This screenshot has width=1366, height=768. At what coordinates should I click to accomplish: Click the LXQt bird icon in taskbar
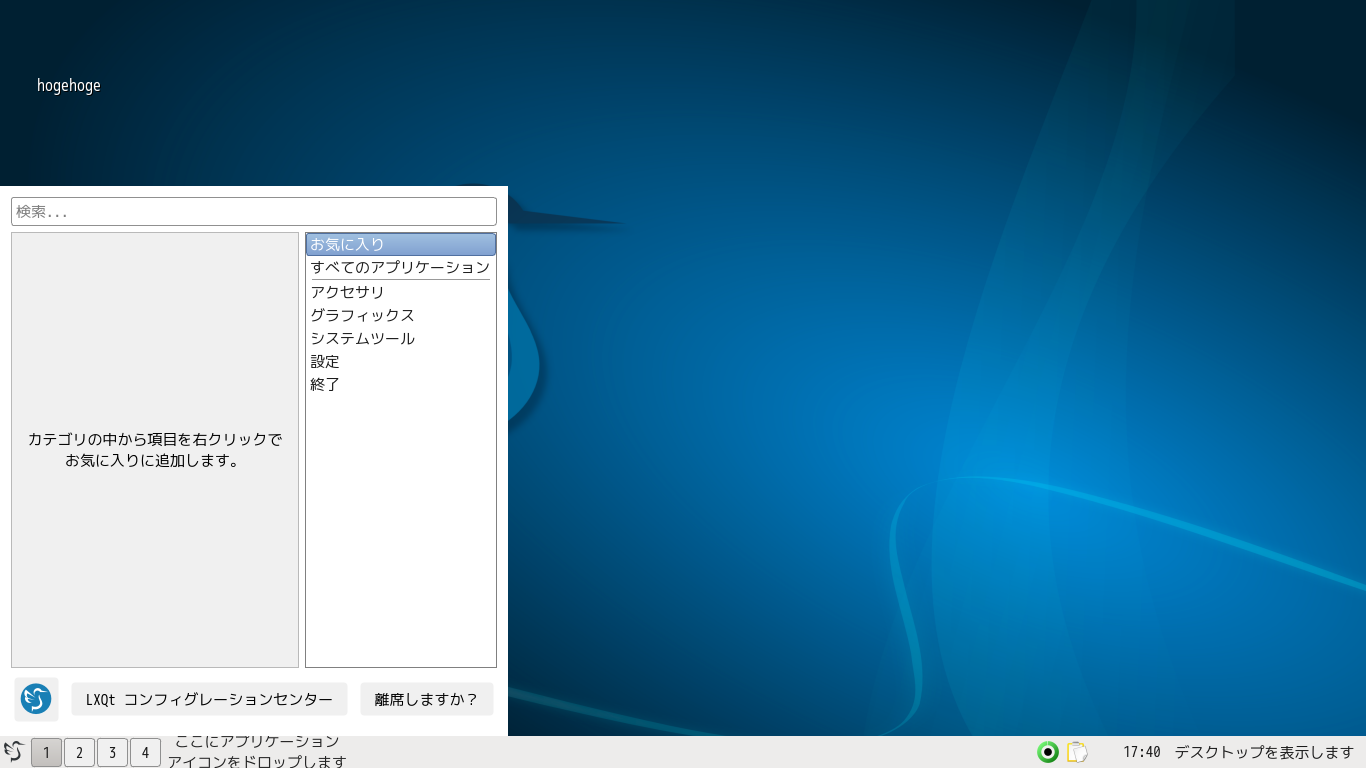[13, 752]
